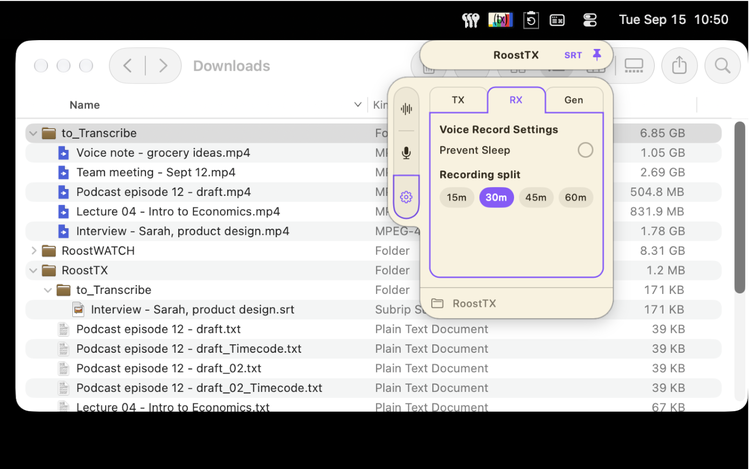Open macOS Control Center
The height and width of the screenshot is (469, 750).
[590, 20]
